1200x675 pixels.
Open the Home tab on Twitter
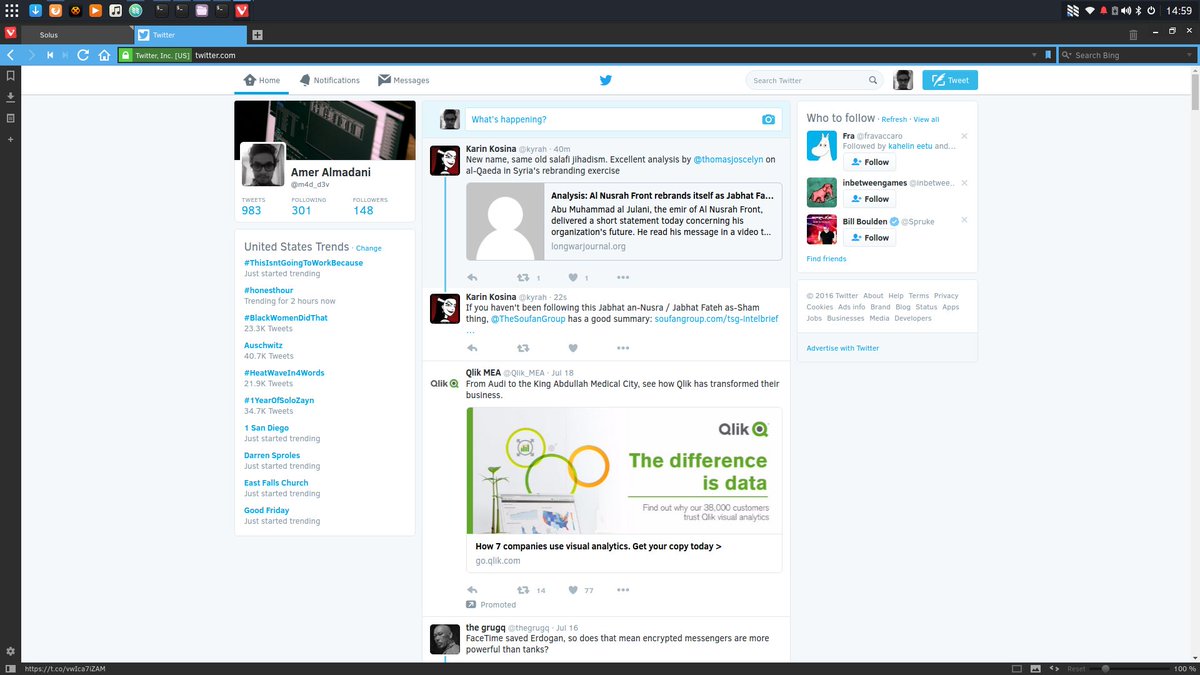point(263,80)
